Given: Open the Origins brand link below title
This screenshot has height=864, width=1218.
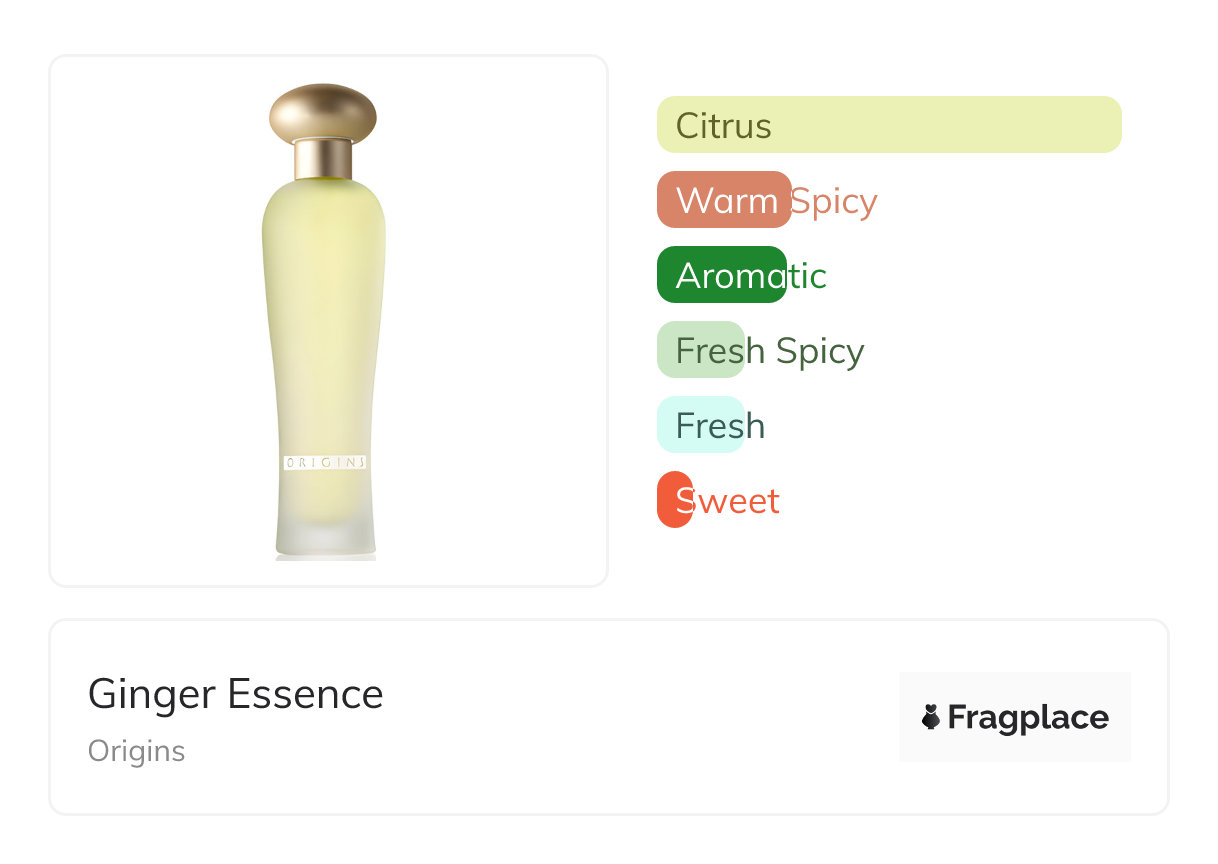Looking at the screenshot, I should [x=137, y=751].
